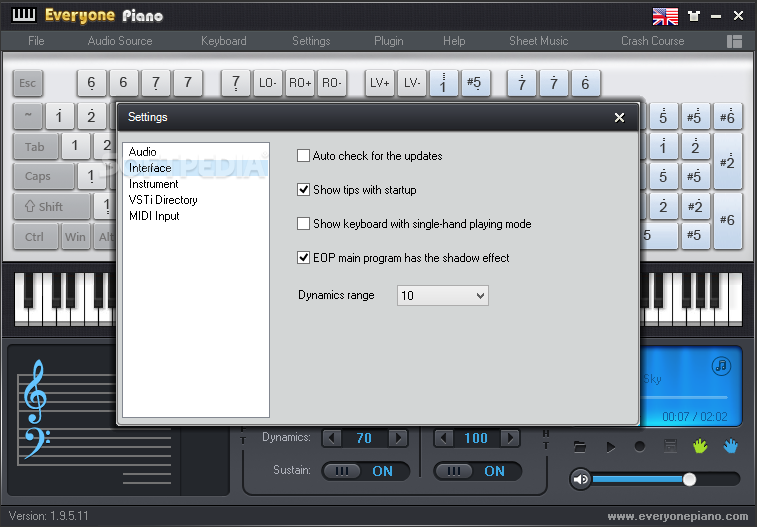This screenshot has width=757, height=527.
Task: Open the File menu
Action: tap(36, 41)
